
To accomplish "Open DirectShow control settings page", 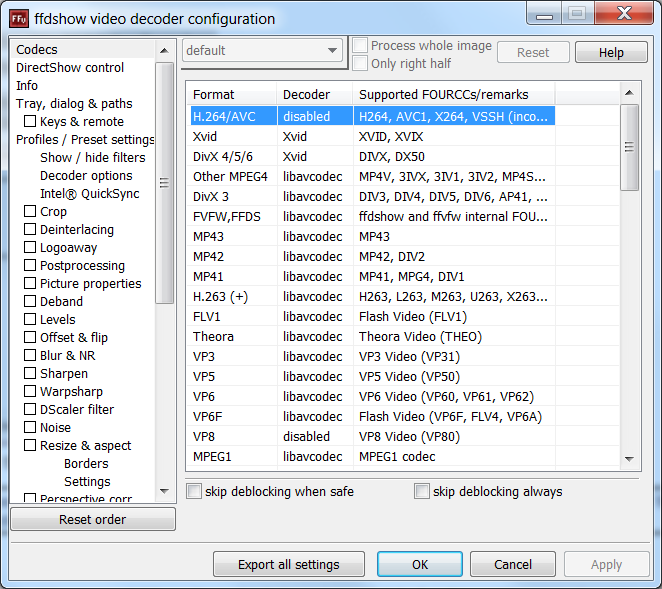I will point(70,67).
